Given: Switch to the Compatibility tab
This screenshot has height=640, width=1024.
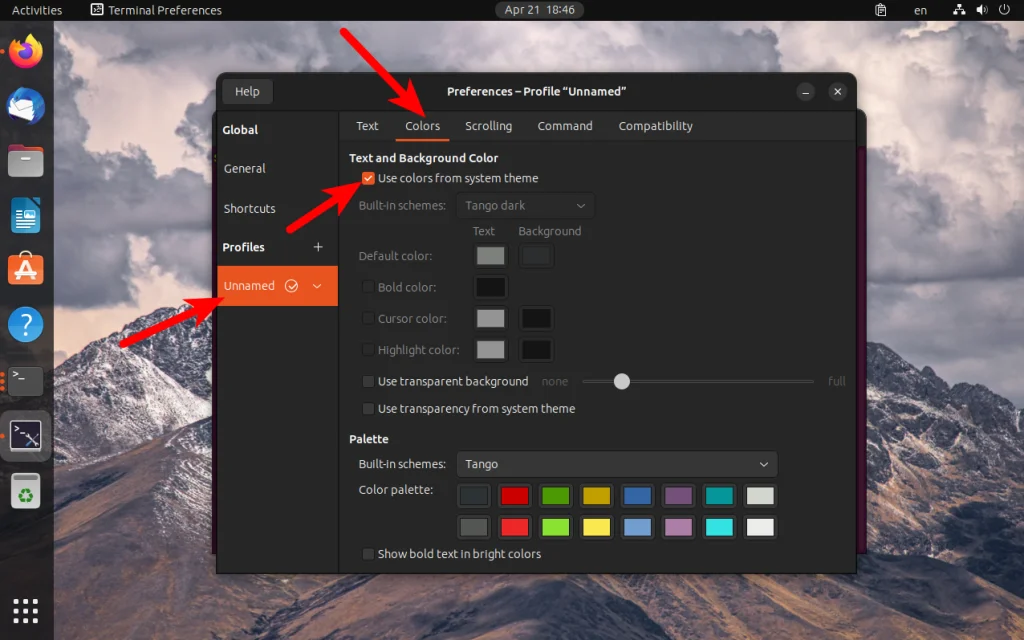Looking at the screenshot, I should (655, 126).
